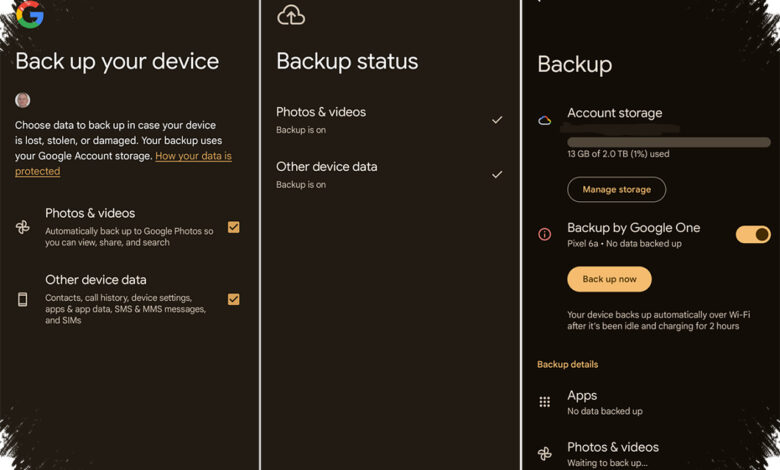This screenshot has height=470, width=780.
Task: Click 'Pixel 6a • No data backed up' text
Action: pos(624,244)
